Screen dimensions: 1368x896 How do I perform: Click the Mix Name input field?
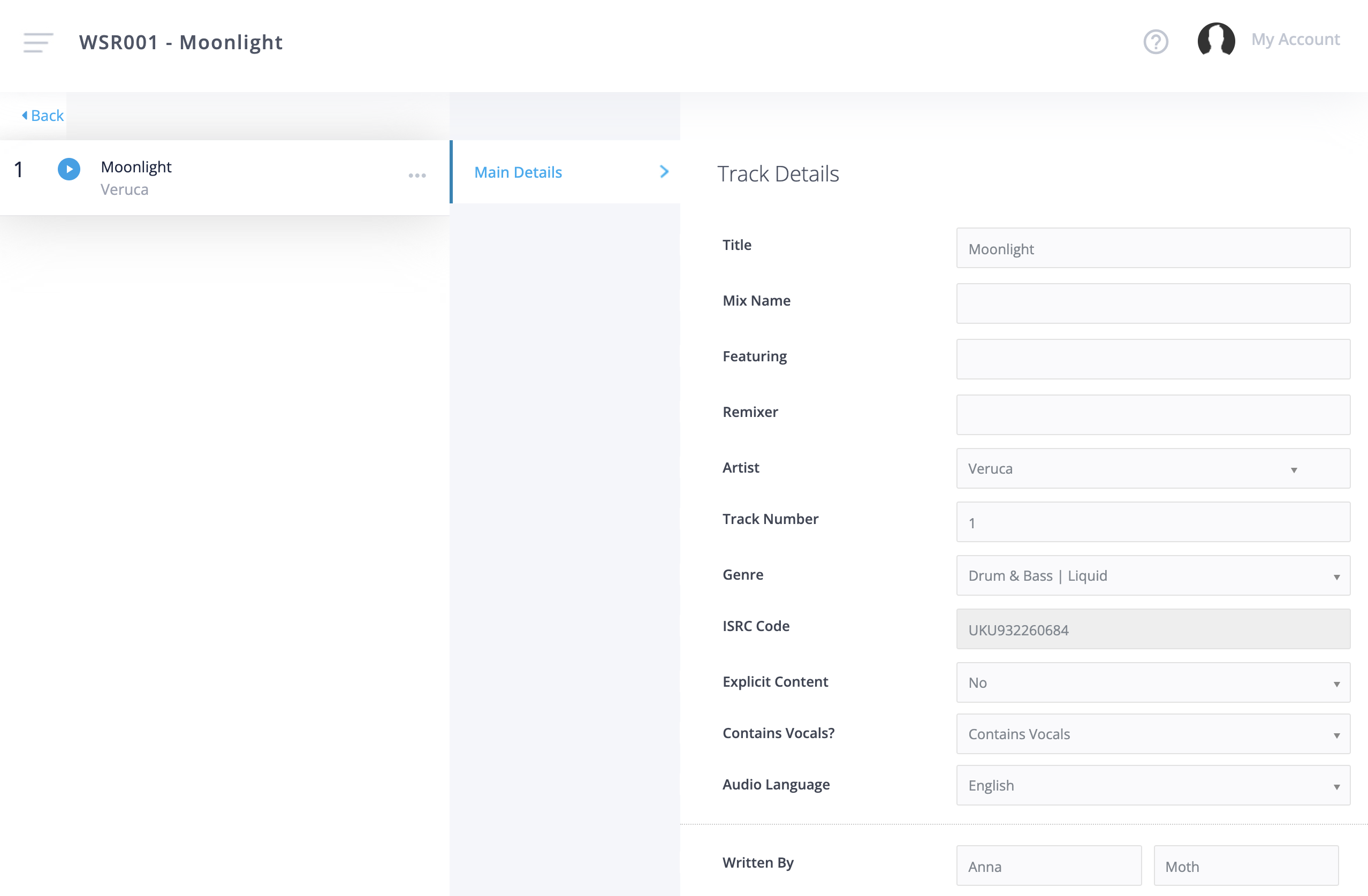pos(1153,303)
